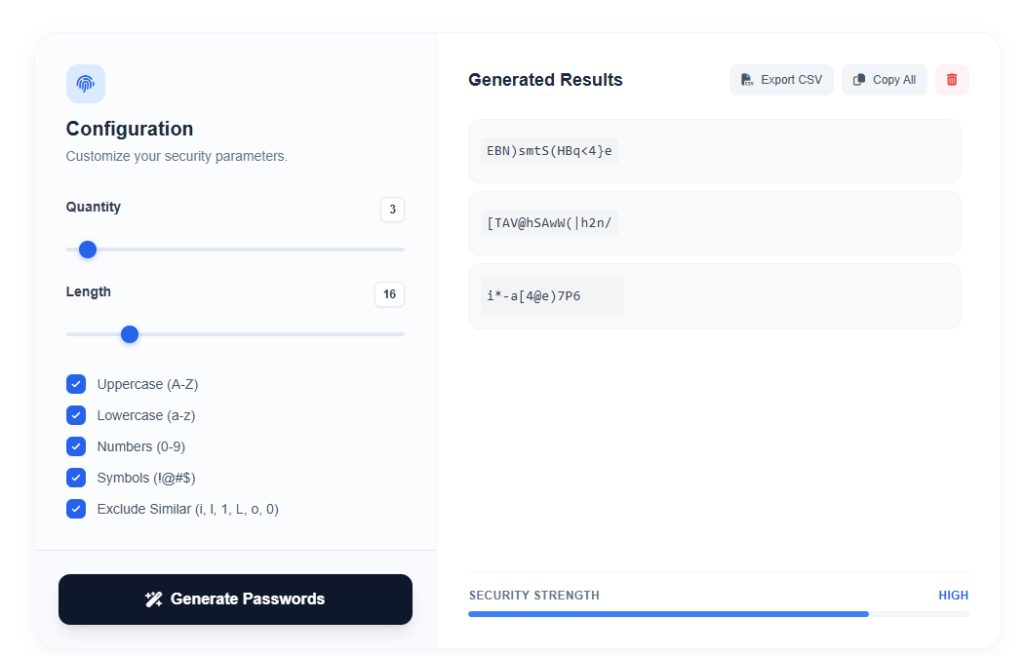The height and width of the screenshot is (656, 1024).
Task: Toggle the Symbols (!@#$) checkbox
Action: (x=76, y=477)
